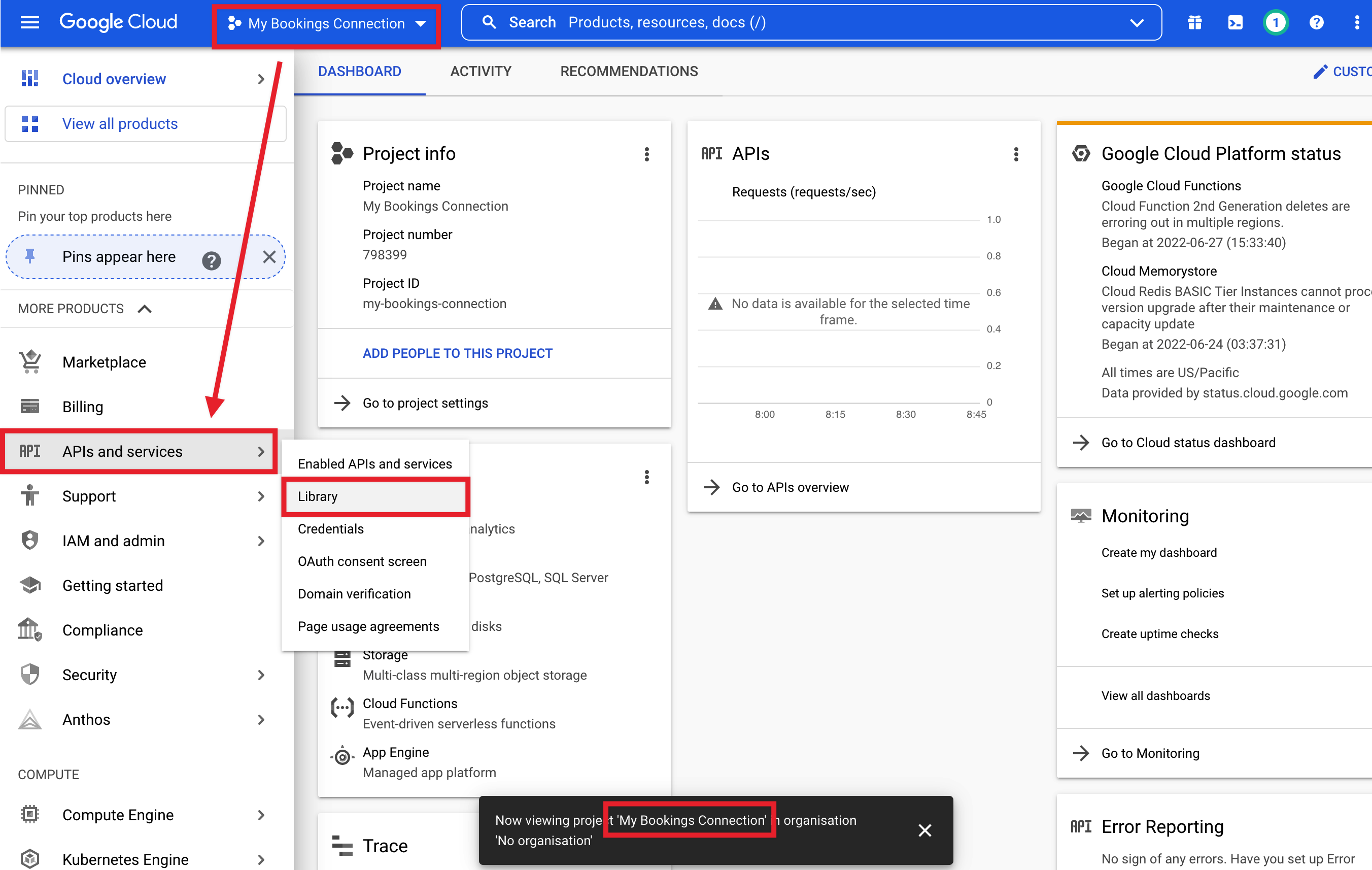Switch to the Activity tab
1372x870 pixels.
click(x=481, y=71)
